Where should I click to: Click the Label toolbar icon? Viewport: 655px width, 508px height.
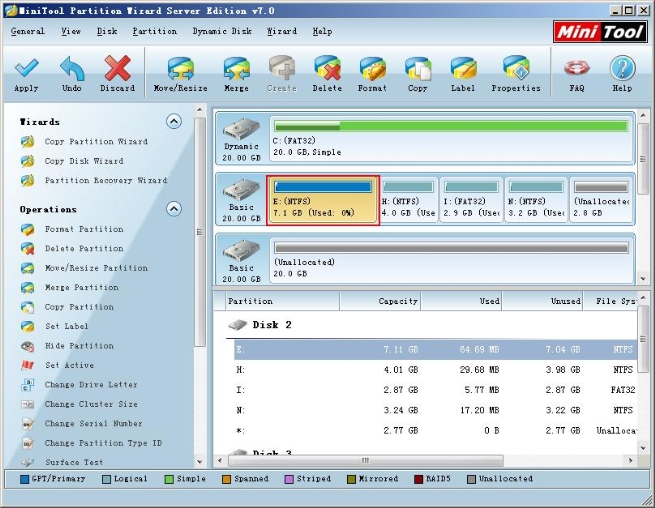point(463,69)
